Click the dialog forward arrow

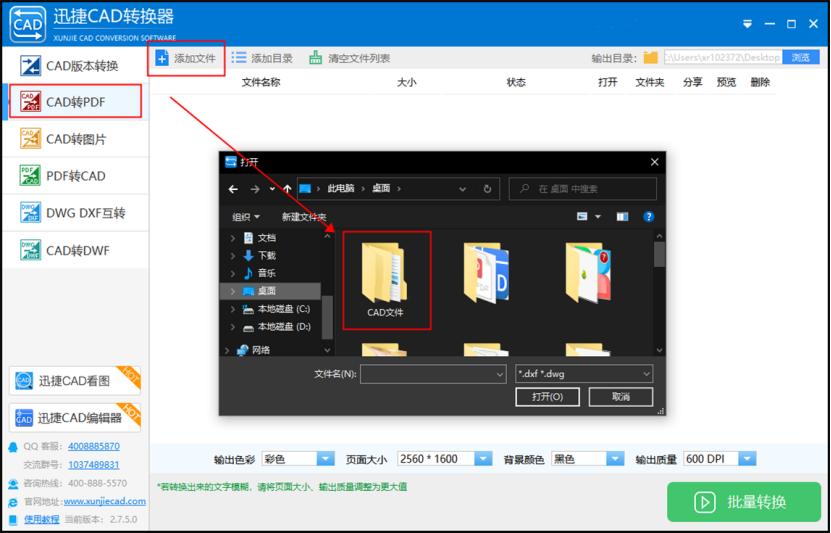pos(255,189)
